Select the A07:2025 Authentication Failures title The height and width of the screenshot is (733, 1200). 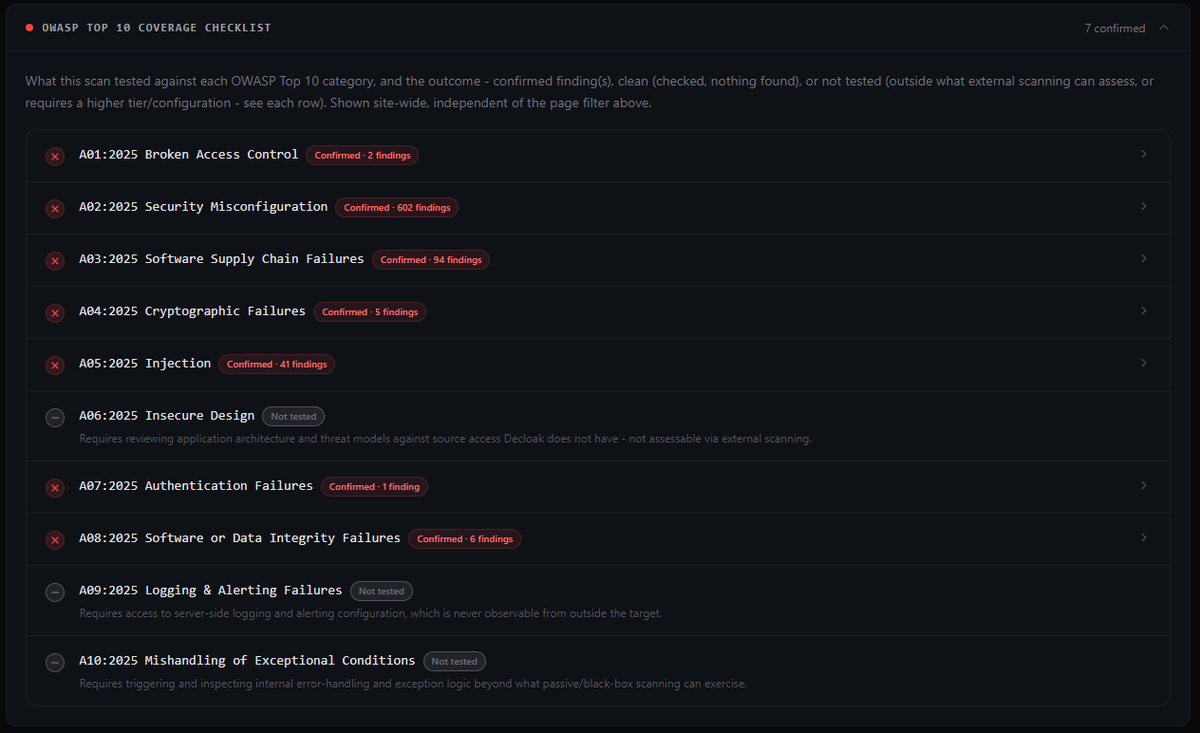pos(196,486)
